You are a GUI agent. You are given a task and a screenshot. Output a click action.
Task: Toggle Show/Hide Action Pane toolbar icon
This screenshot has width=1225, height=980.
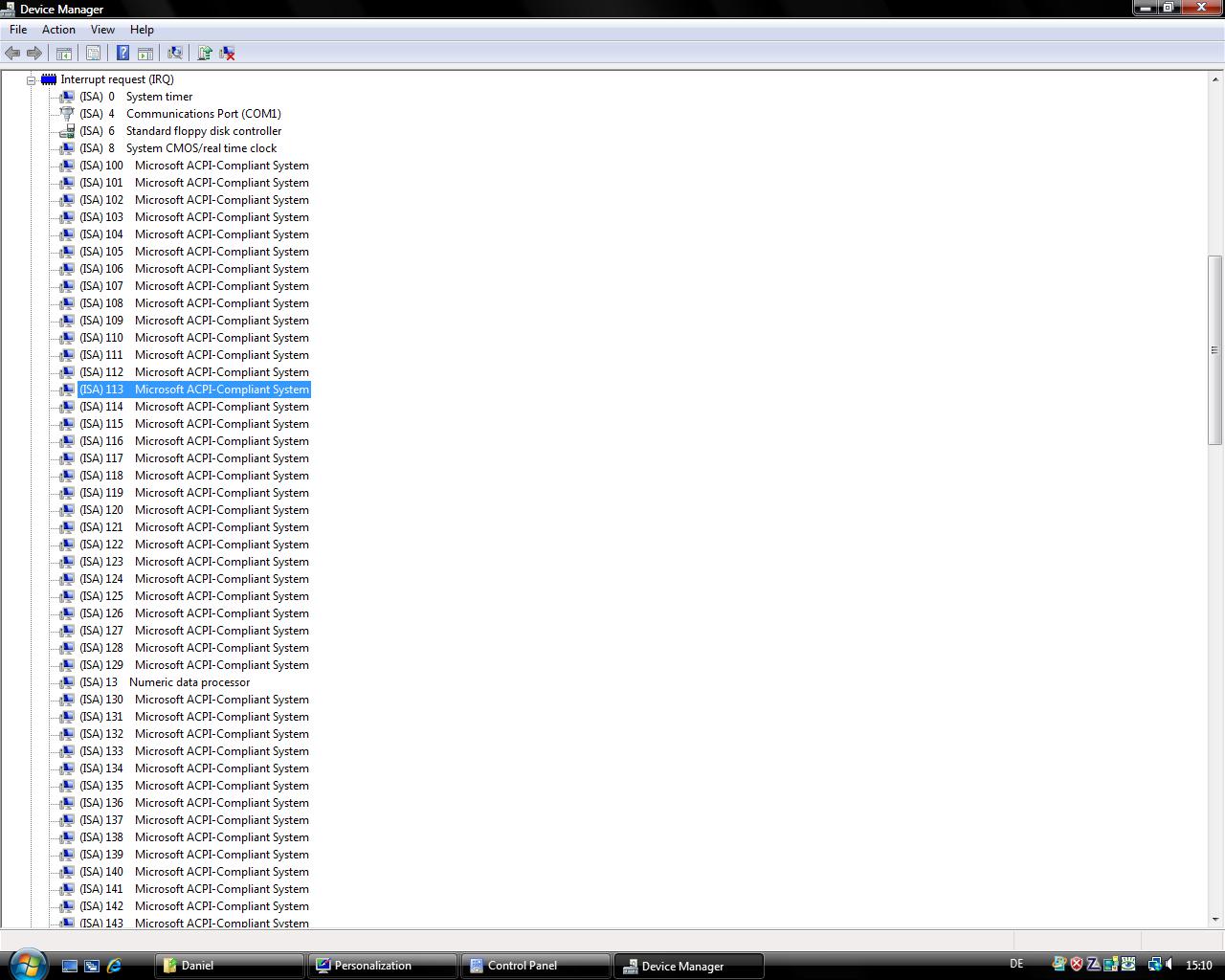145,54
